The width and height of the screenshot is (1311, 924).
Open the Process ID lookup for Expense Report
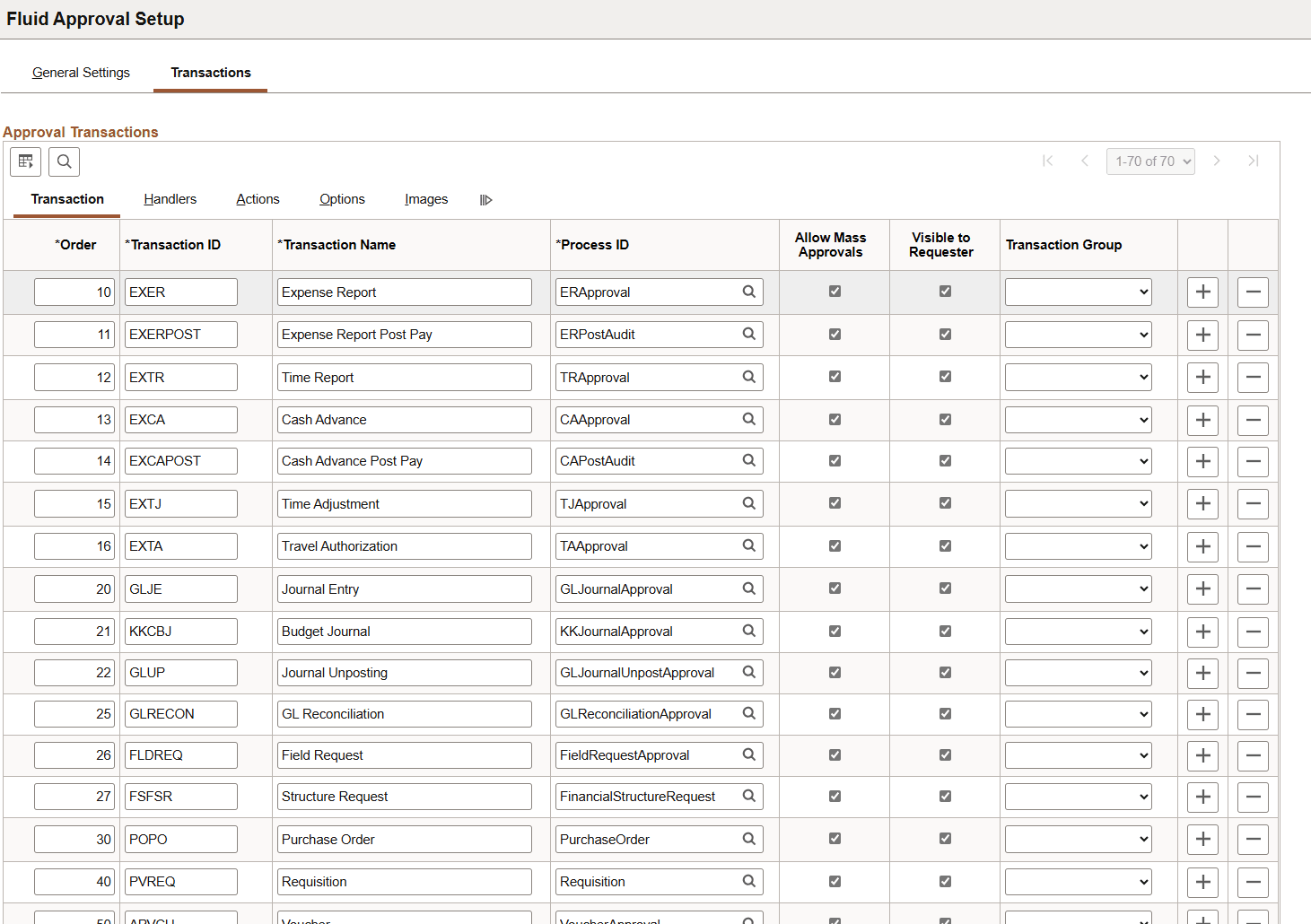(x=749, y=292)
